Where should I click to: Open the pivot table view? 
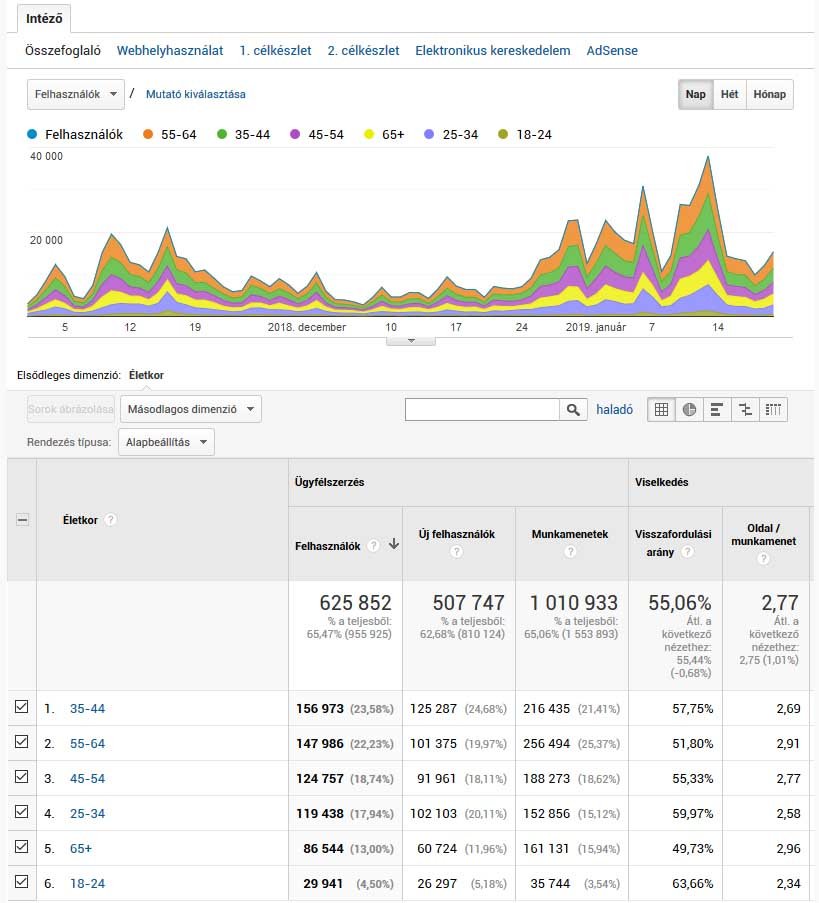click(x=774, y=409)
